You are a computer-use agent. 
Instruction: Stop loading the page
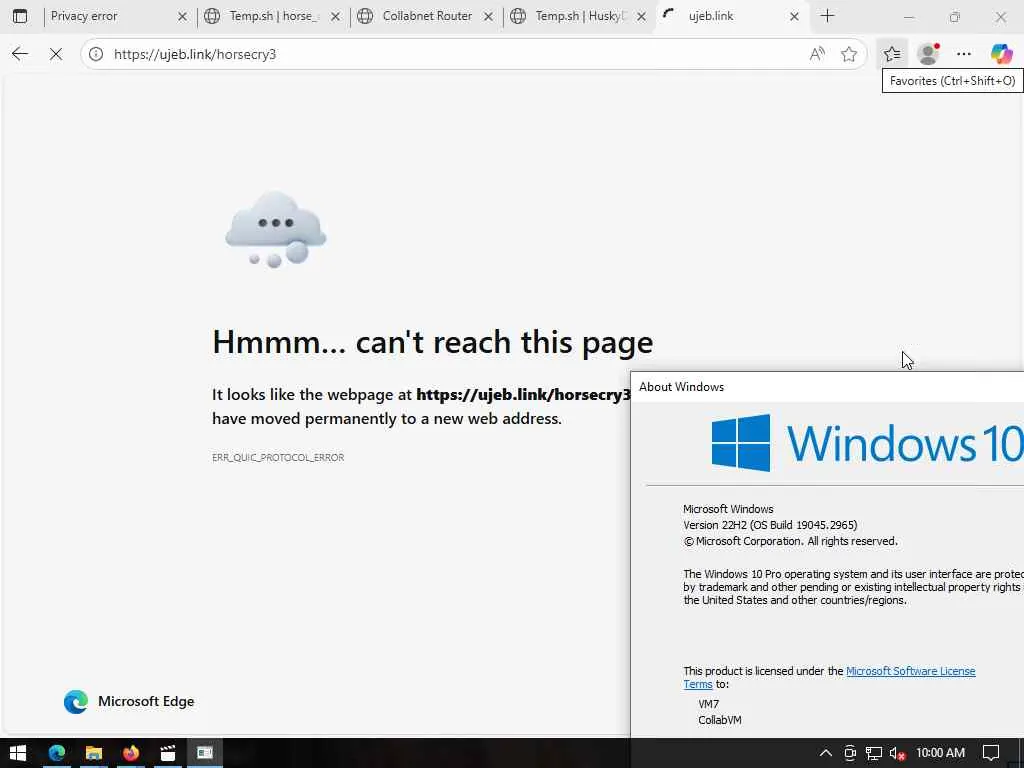[x=56, y=54]
